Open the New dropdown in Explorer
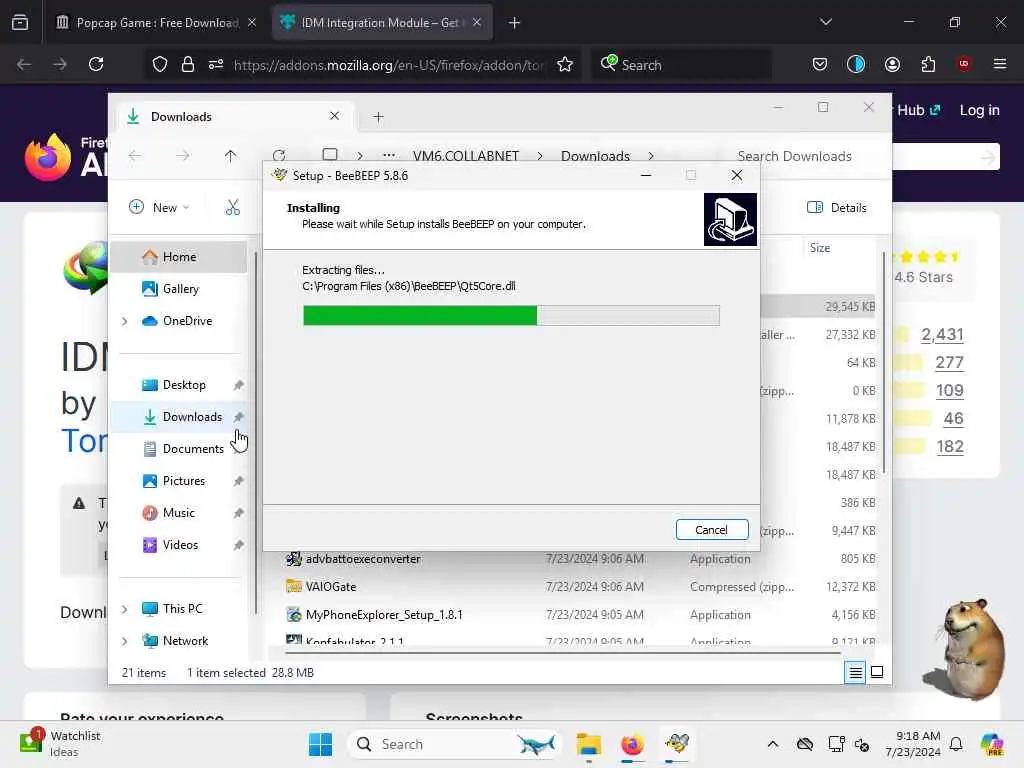This screenshot has height=768, width=1024. click(159, 208)
